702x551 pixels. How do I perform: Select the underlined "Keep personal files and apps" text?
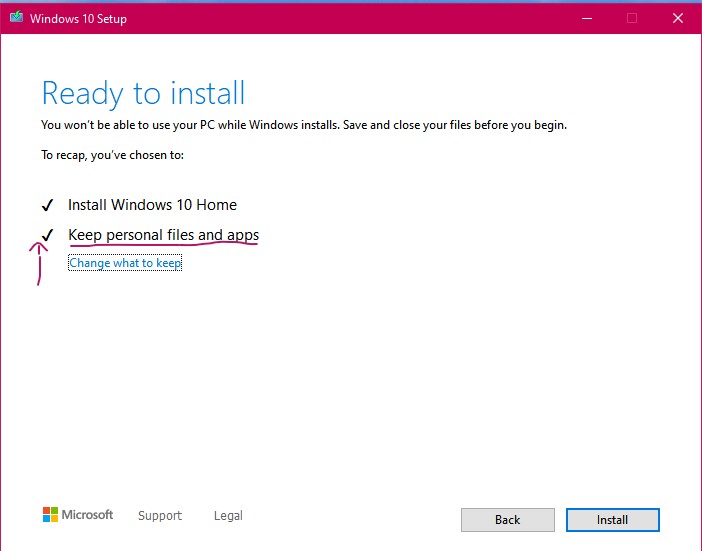click(163, 235)
